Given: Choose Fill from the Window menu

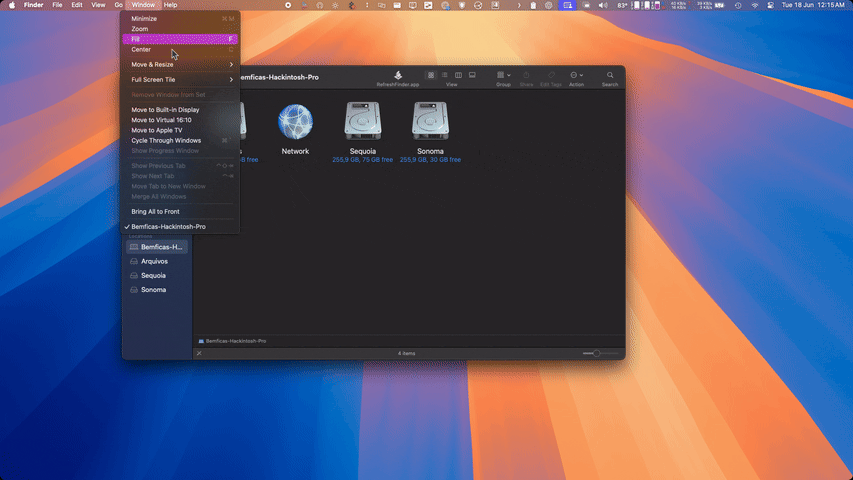Looking at the screenshot, I should pyautogui.click(x=180, y=39).
